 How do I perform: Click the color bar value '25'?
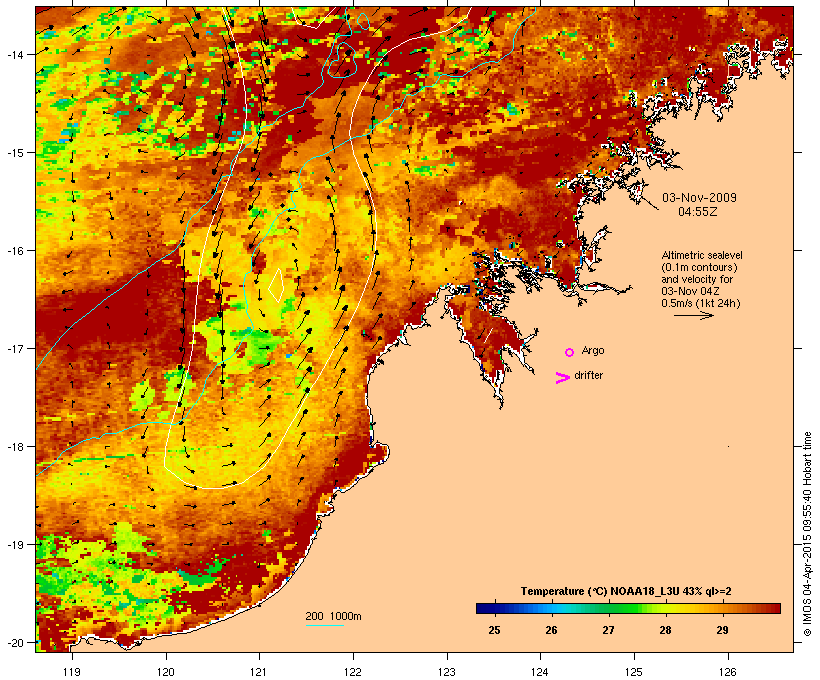click(494, 630)
